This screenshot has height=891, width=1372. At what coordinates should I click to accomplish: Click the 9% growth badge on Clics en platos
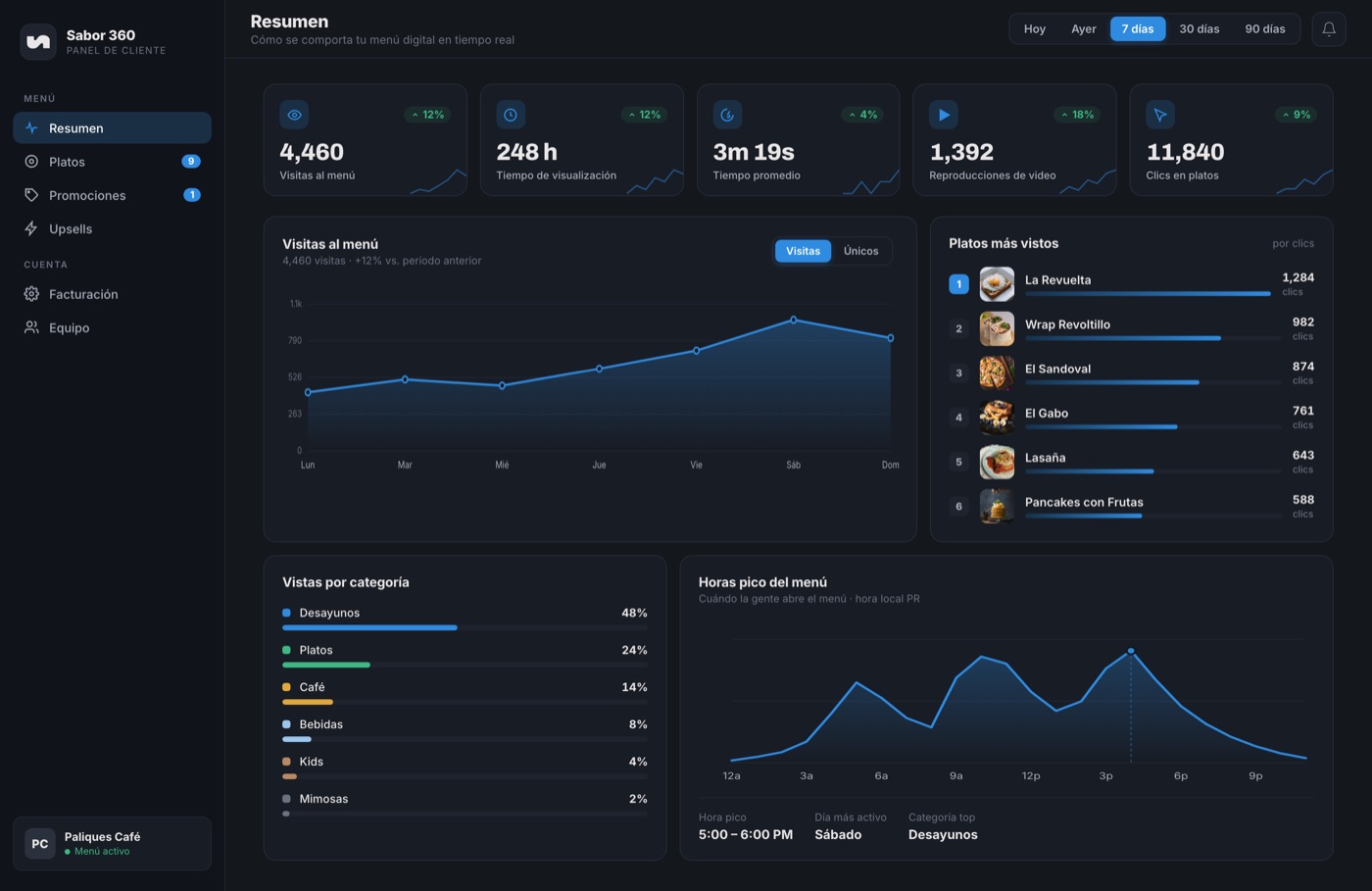[1296, 115]
